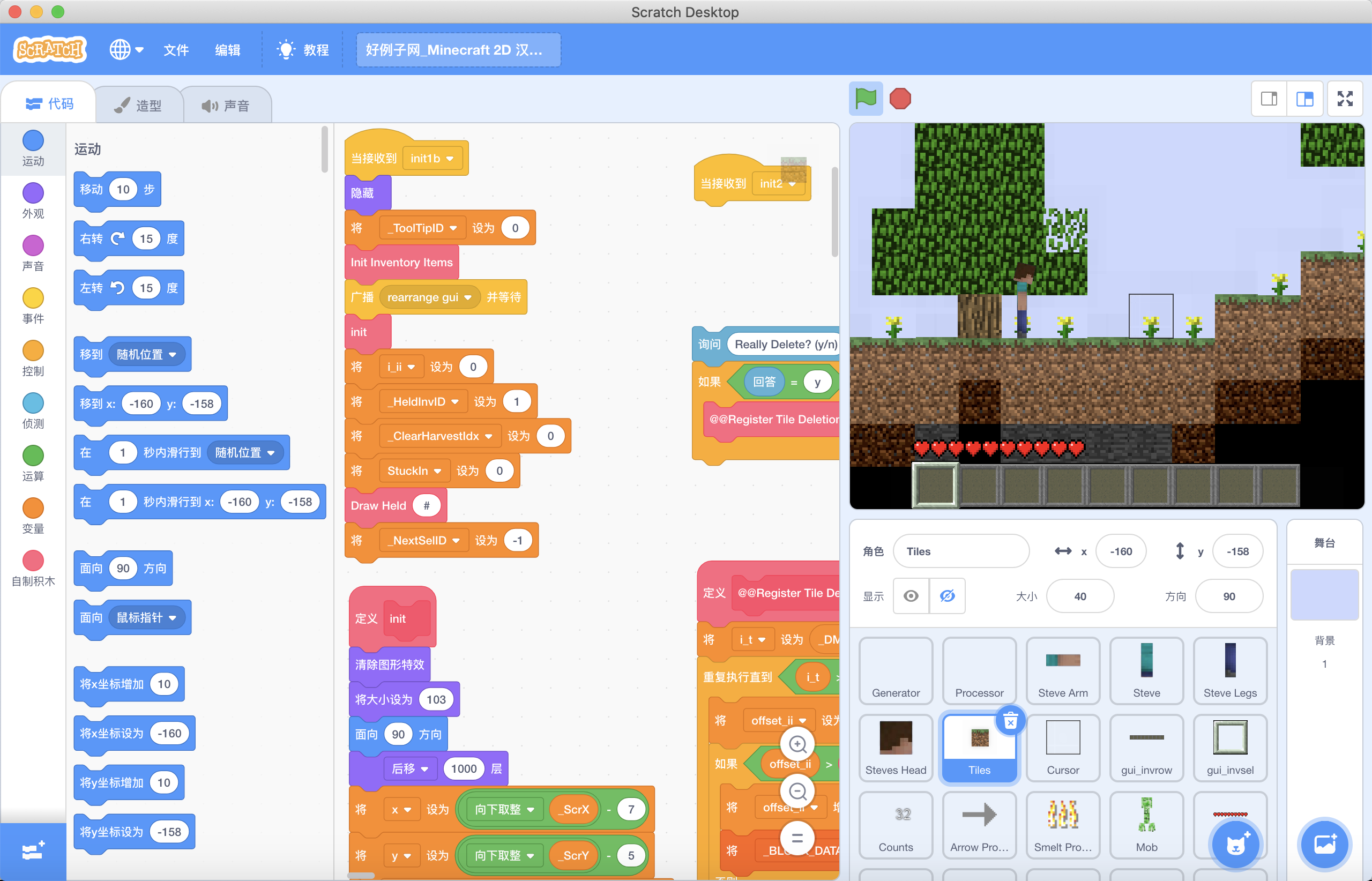The image size is (1372, 881).
Task: Select the Steve Legs sprite
Action: coord(1230,671)
